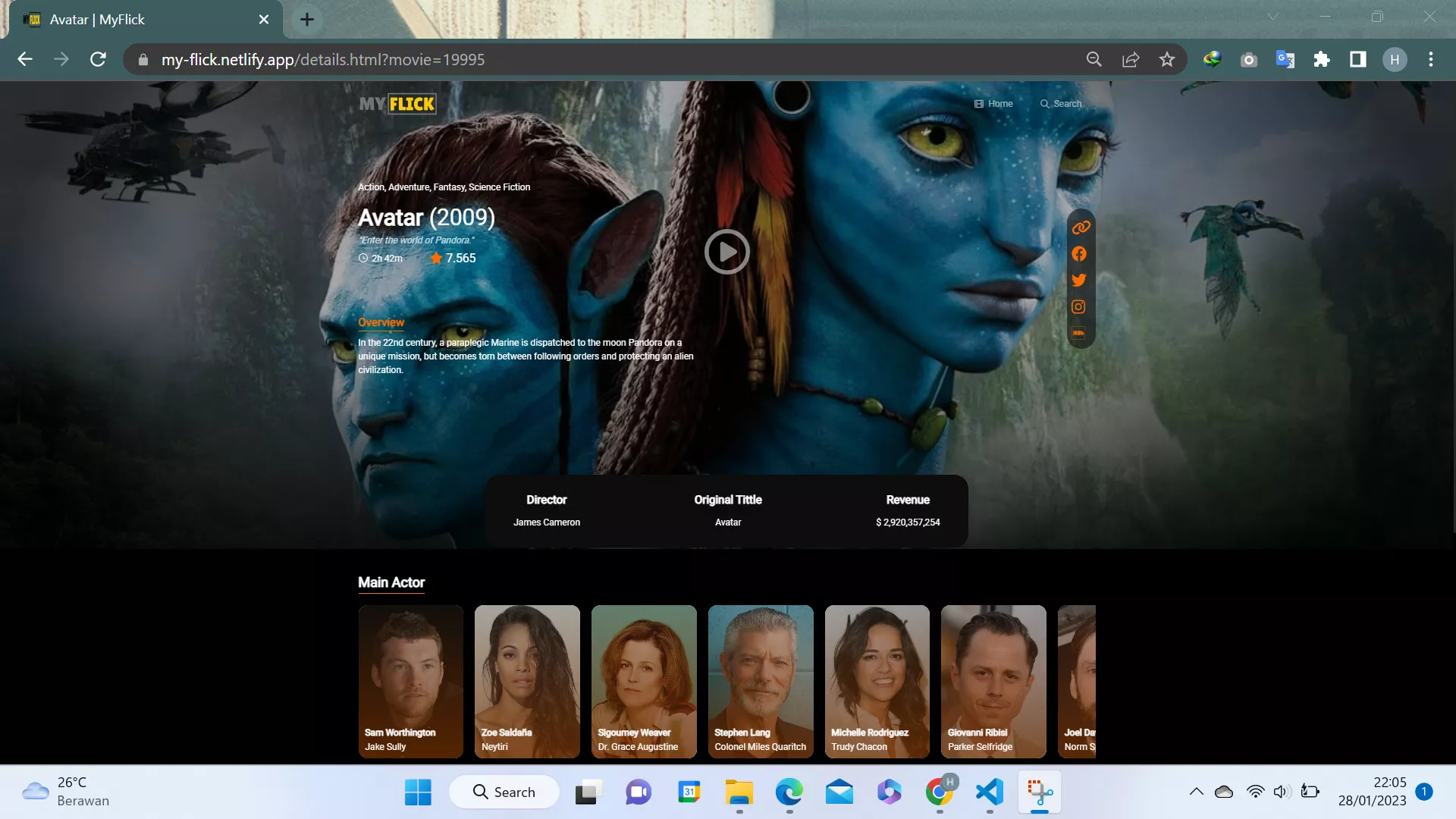
Task: Open Michelle Rodriguez's actor card
Action: point(877,681)
